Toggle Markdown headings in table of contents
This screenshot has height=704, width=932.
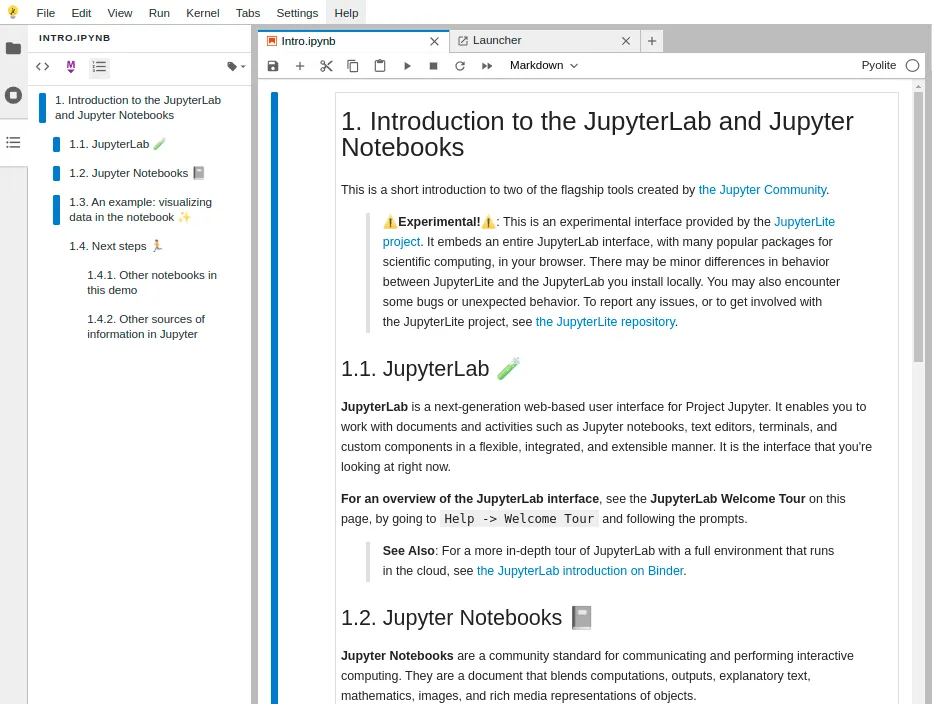coord(70,66)
